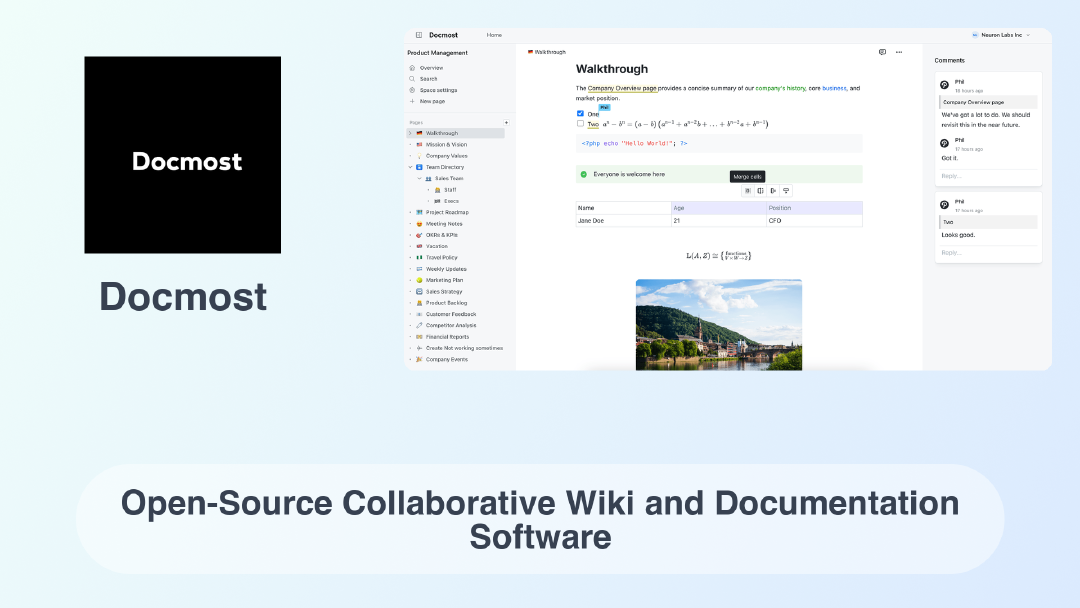Click the Split cell table icon
This screenshot has width=1080, height=608.
coord(760,190)
